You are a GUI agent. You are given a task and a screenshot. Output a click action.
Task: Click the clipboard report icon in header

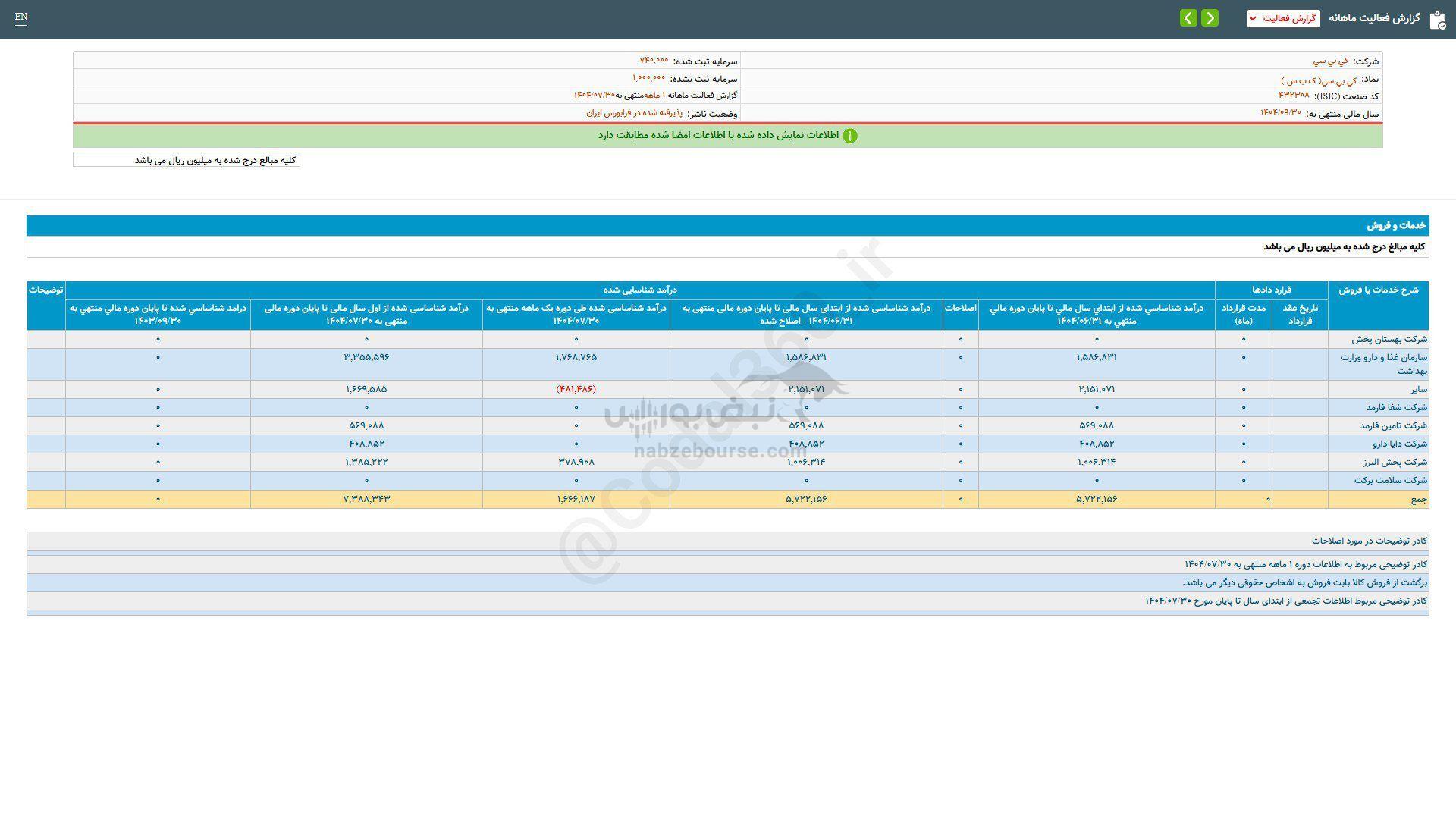coord(1437,19)
